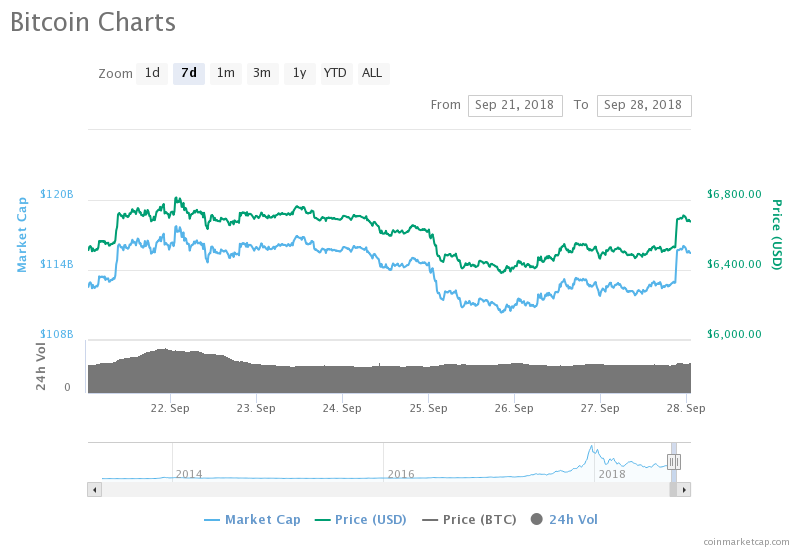This screenshot has height=550, width=800.
Task: Click the 2018 mark in navigator
Action: click(x=612, y=474)
